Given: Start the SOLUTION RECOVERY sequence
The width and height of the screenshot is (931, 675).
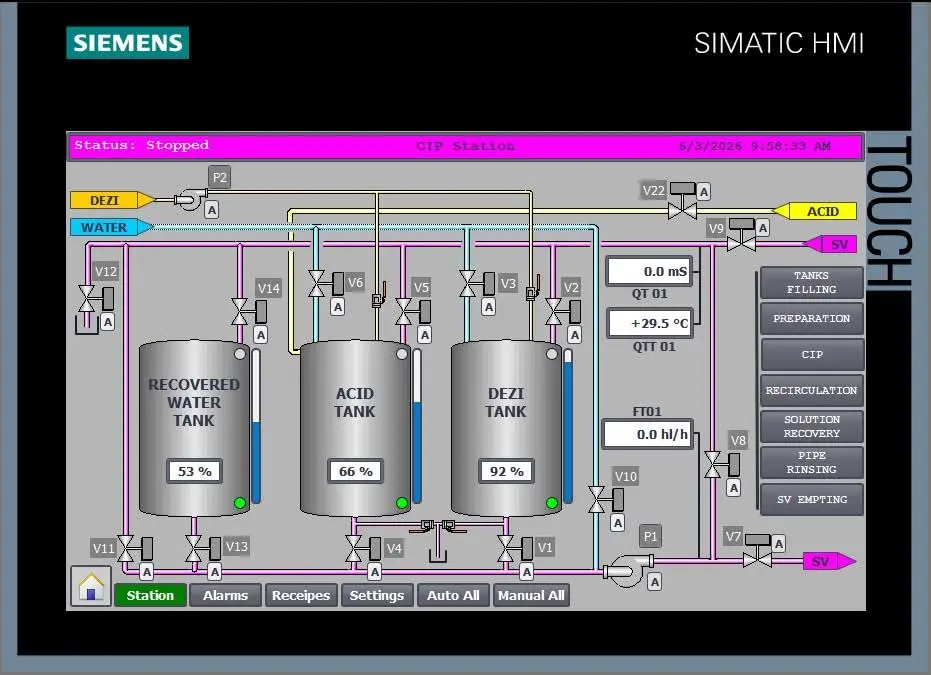Looking at the screenshot, I should (x=812, y=426).
